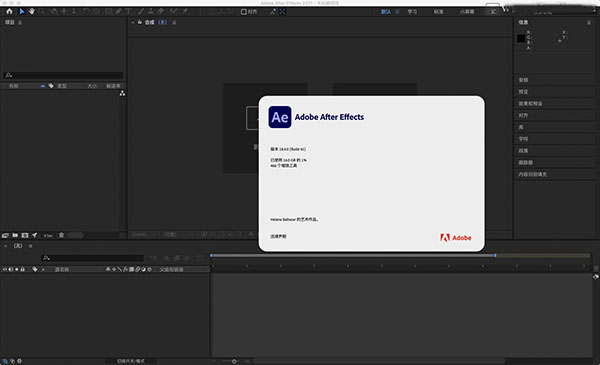The image size is (600, 365).
Task: Click the Ae logo in the about dialog
Action: pyautogui.click(x=280, y=117)
